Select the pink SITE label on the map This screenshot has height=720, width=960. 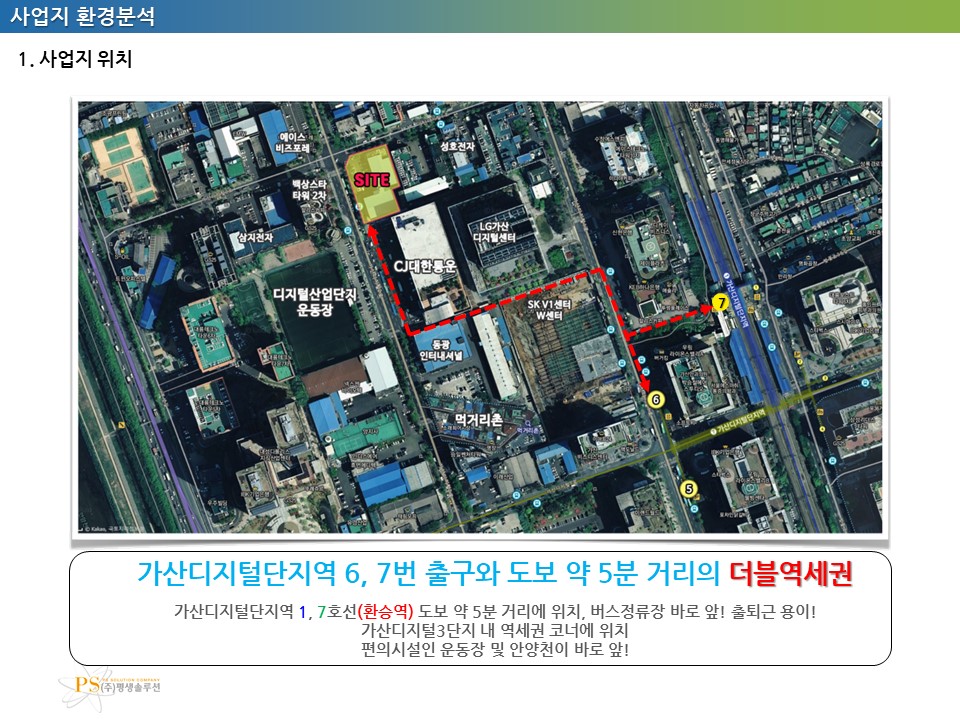[x=372, y=180]
